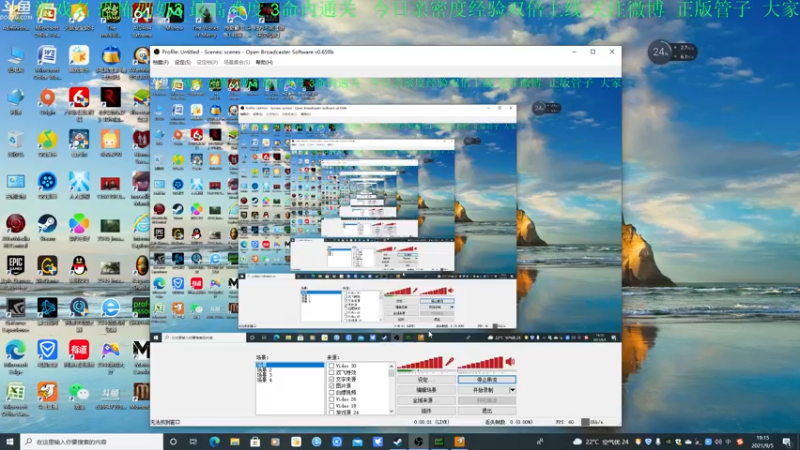Open the This PC desktop icon
The height and width of the screenshot is (450, 800).
(x=16, y=59)
